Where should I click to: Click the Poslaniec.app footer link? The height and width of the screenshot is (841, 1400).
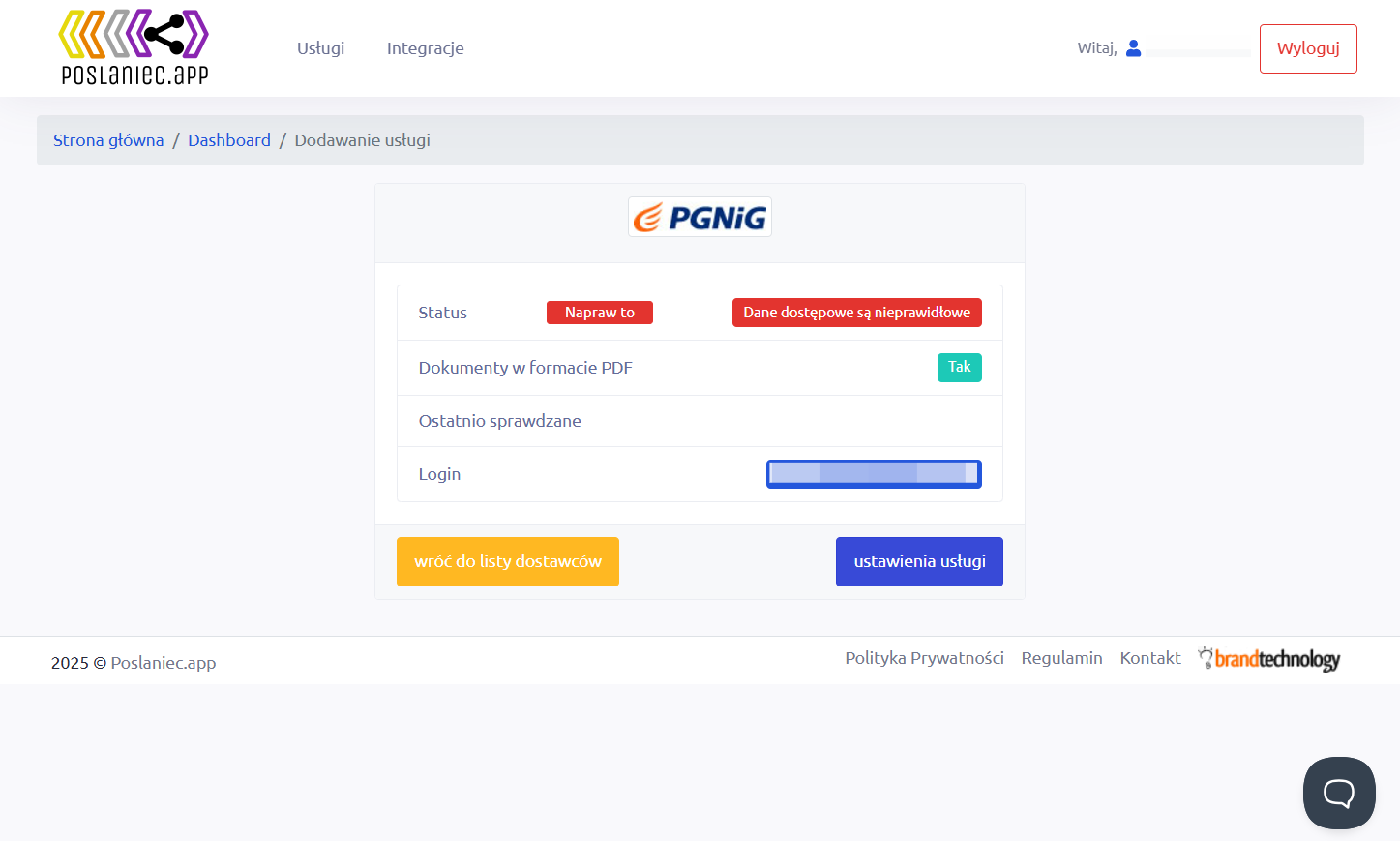coord(164,663)
